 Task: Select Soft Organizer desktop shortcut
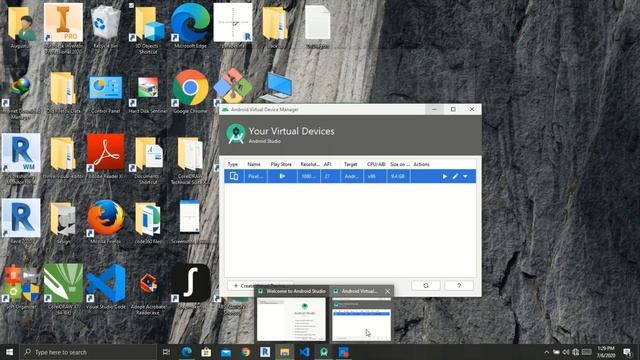click(x=20, y=287)
